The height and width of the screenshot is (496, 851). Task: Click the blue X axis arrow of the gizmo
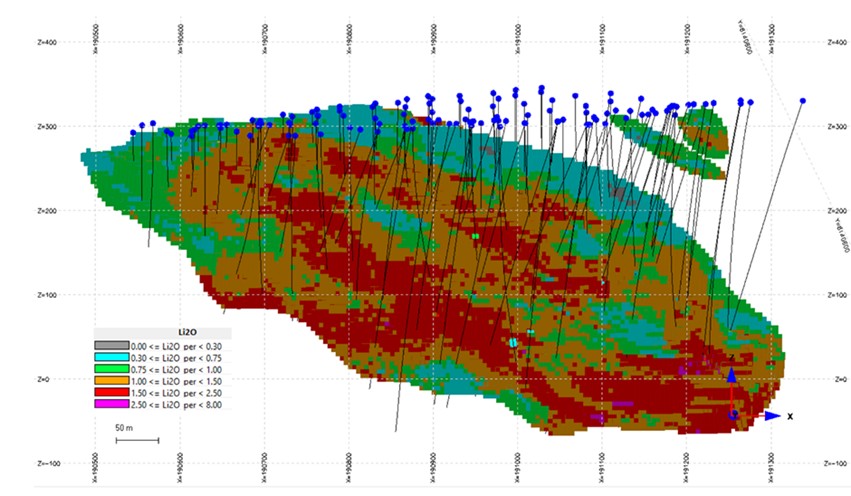point(771,415)
